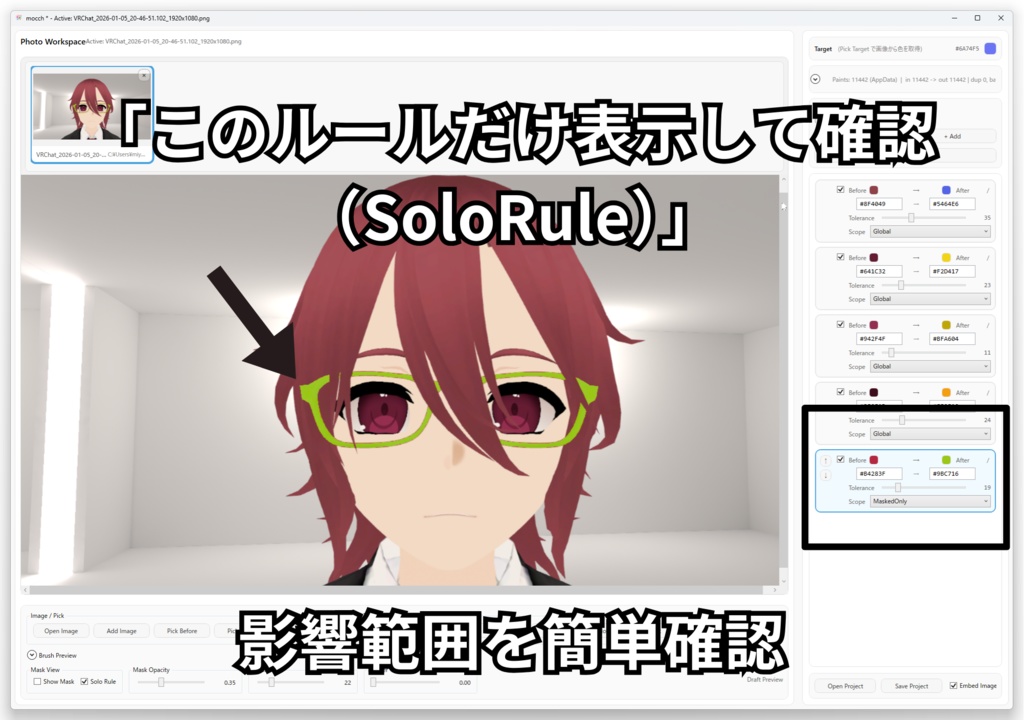Click edit slash icon of rule #8F4049
1024x720 pixels.
point(987,190)
